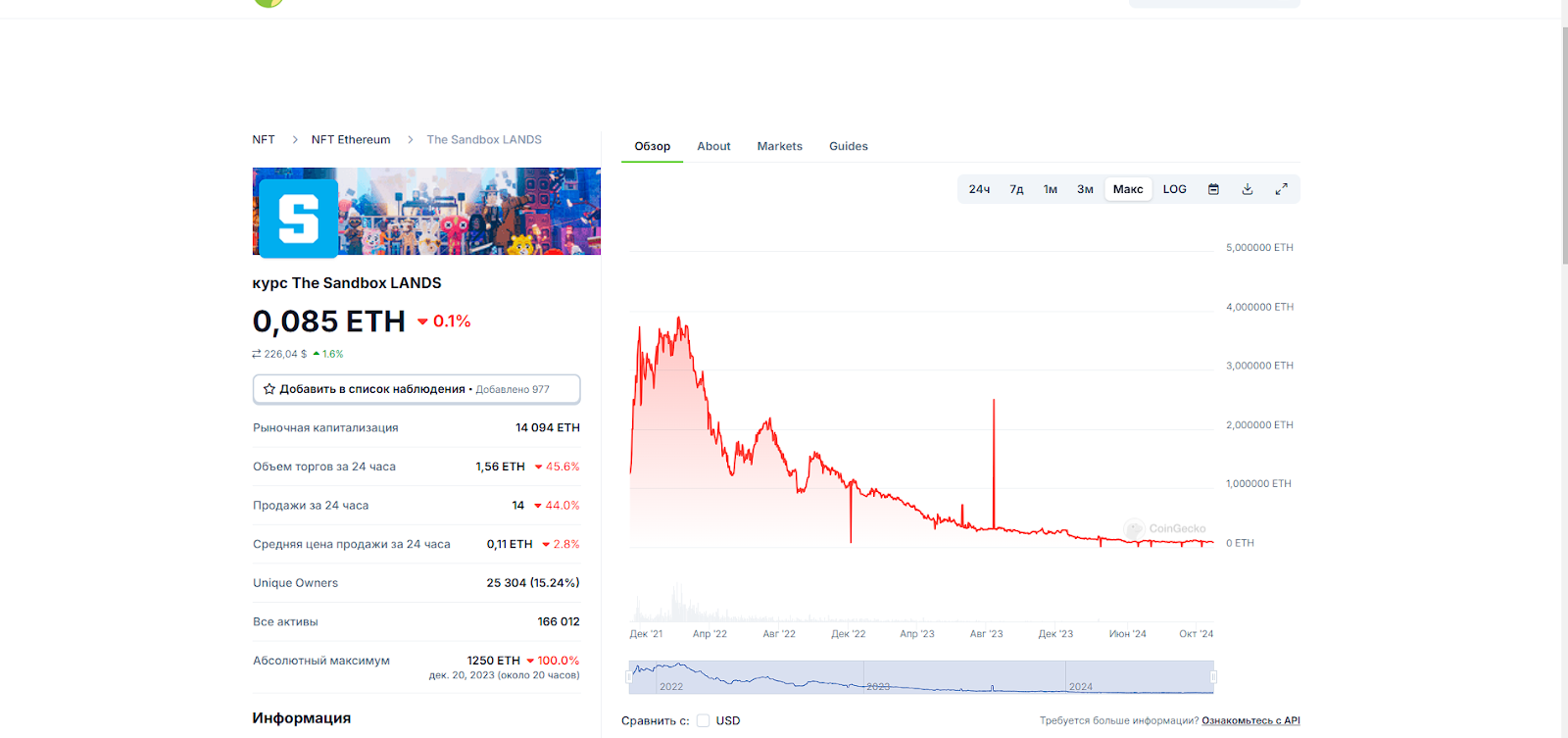This screenshot has width=1568, height=738.
Task: Click the 1,56 ETH volume value
Action: [x=500, y=467]
